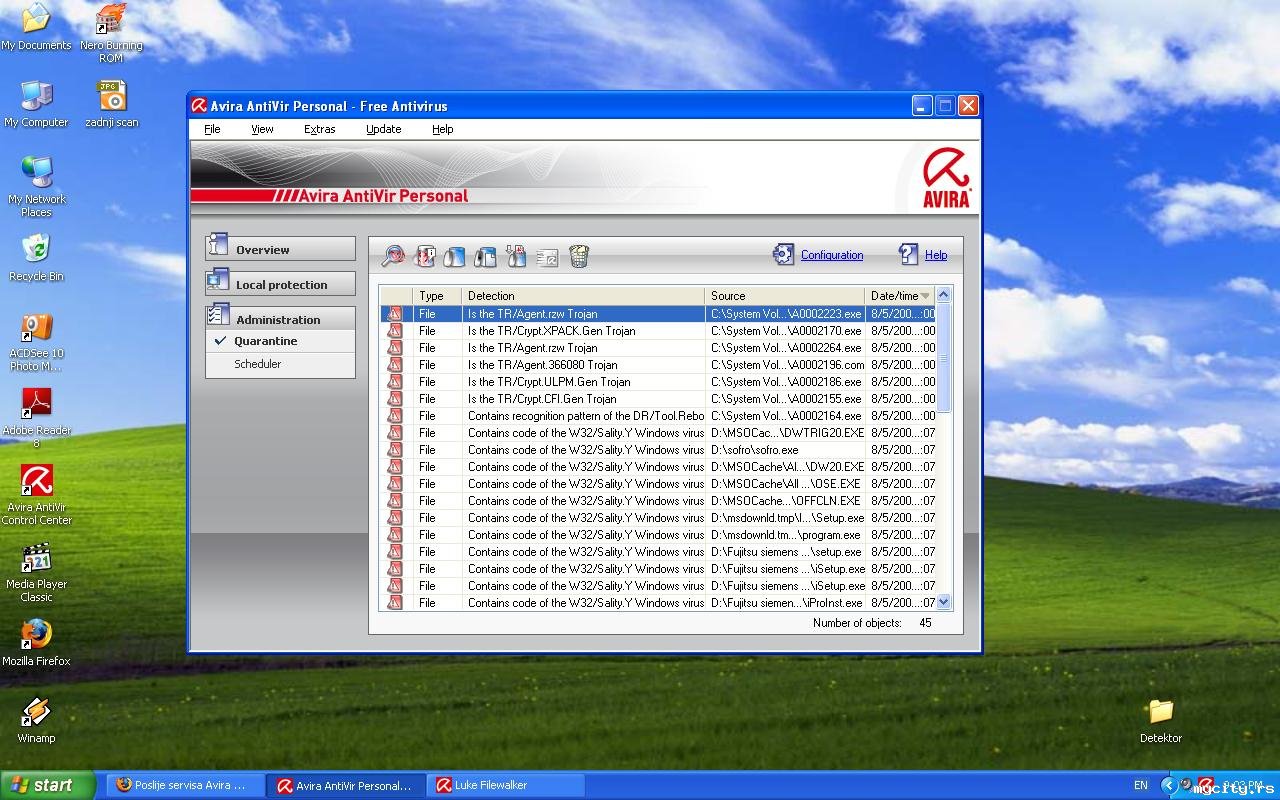Click the quarantine list scrollbar down arrow
The height and width of the screenshot is (800, 1280).
pyautogui.click(x=943, y=602)
